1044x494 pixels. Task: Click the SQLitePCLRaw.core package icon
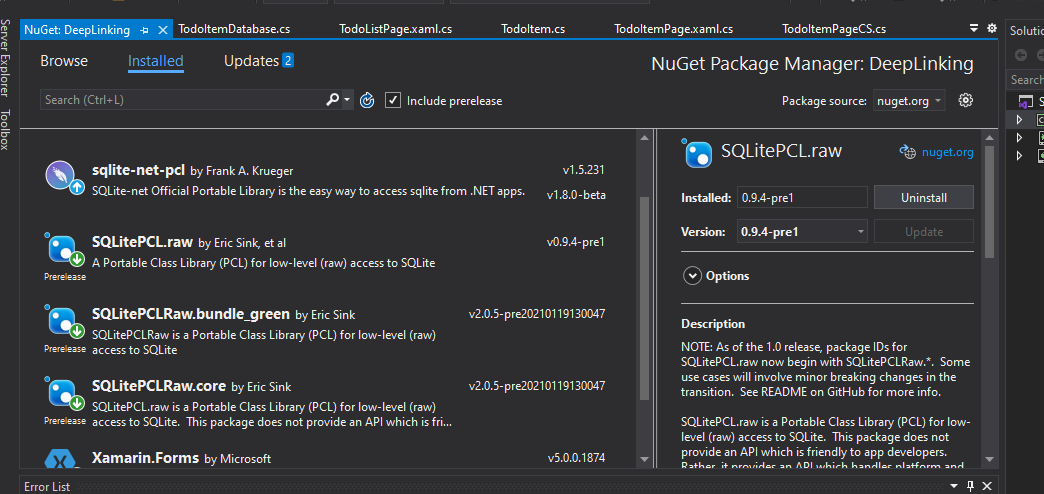(64, 395)
